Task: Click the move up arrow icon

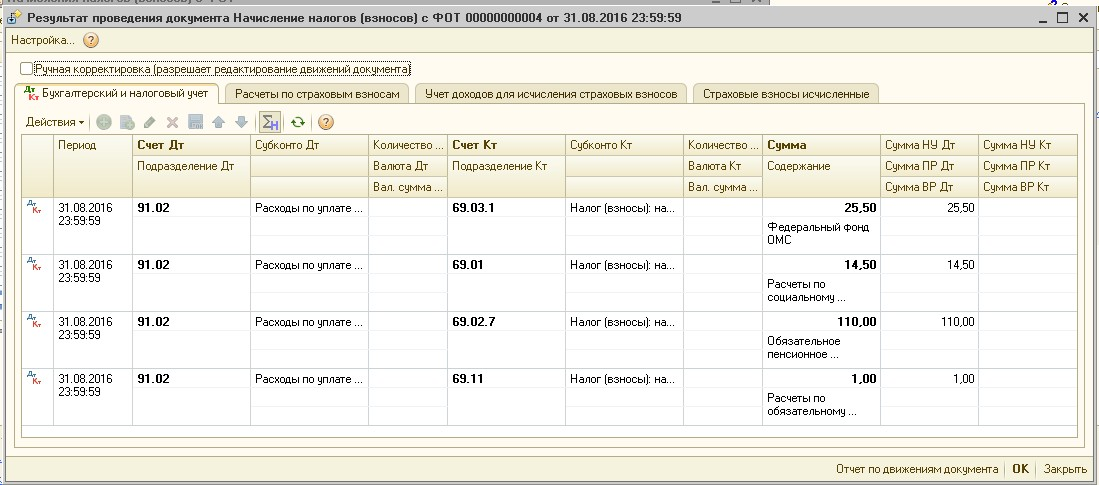Action: (218, 122)
